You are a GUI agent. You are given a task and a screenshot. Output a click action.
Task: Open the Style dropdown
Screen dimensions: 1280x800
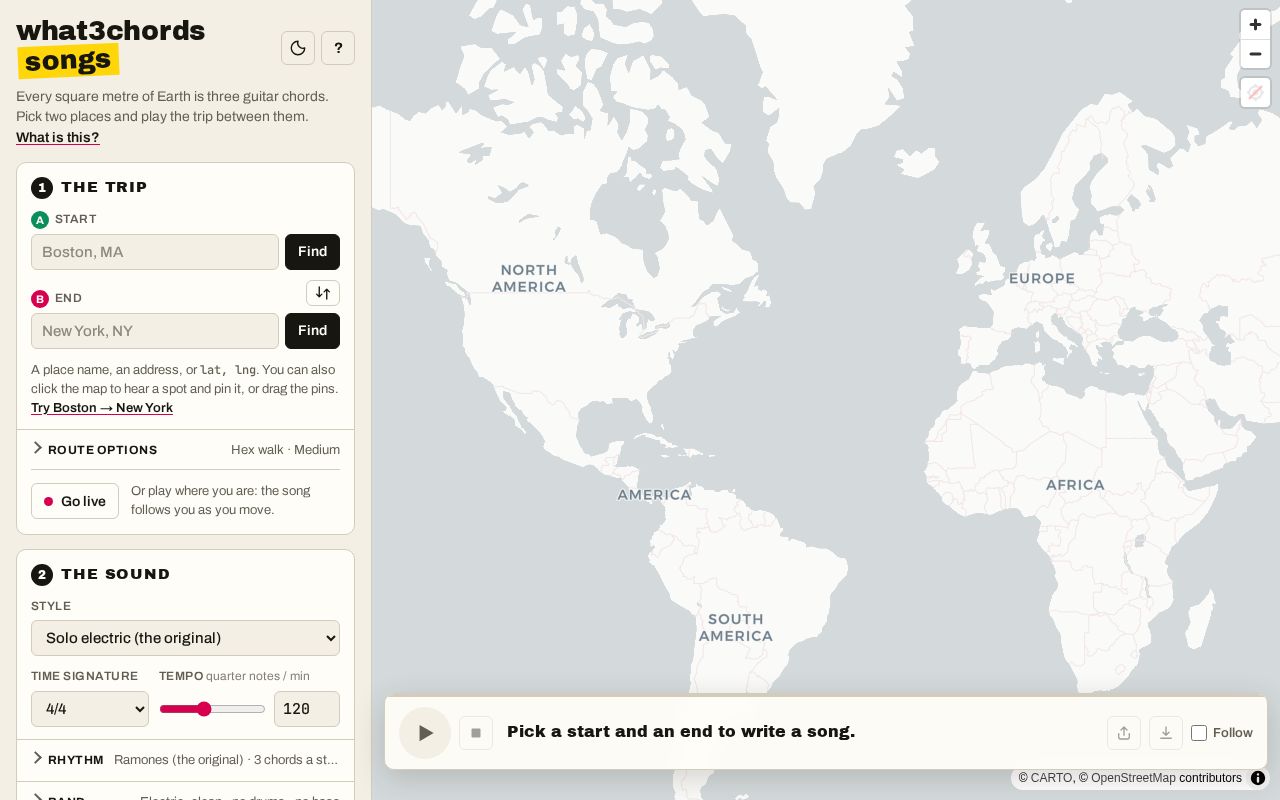pyautogui.click(x=185, y=638)
